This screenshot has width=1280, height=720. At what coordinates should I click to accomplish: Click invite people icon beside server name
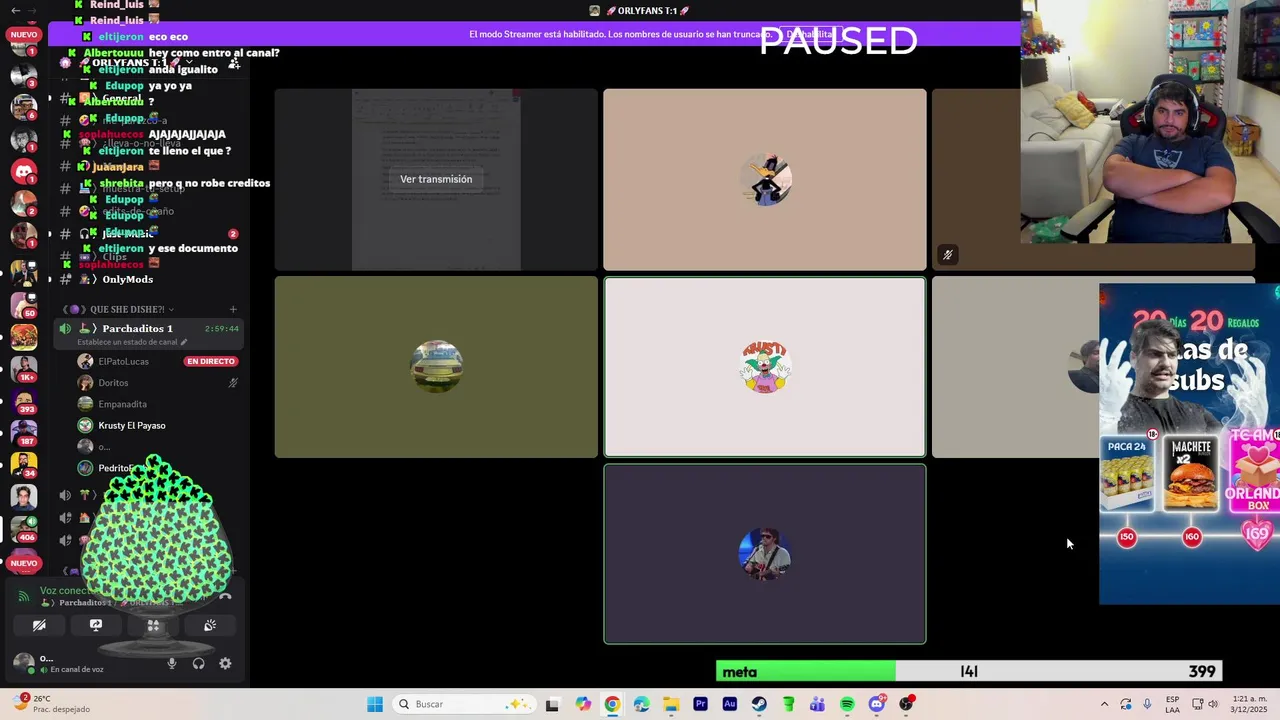[x=234, y=63]
